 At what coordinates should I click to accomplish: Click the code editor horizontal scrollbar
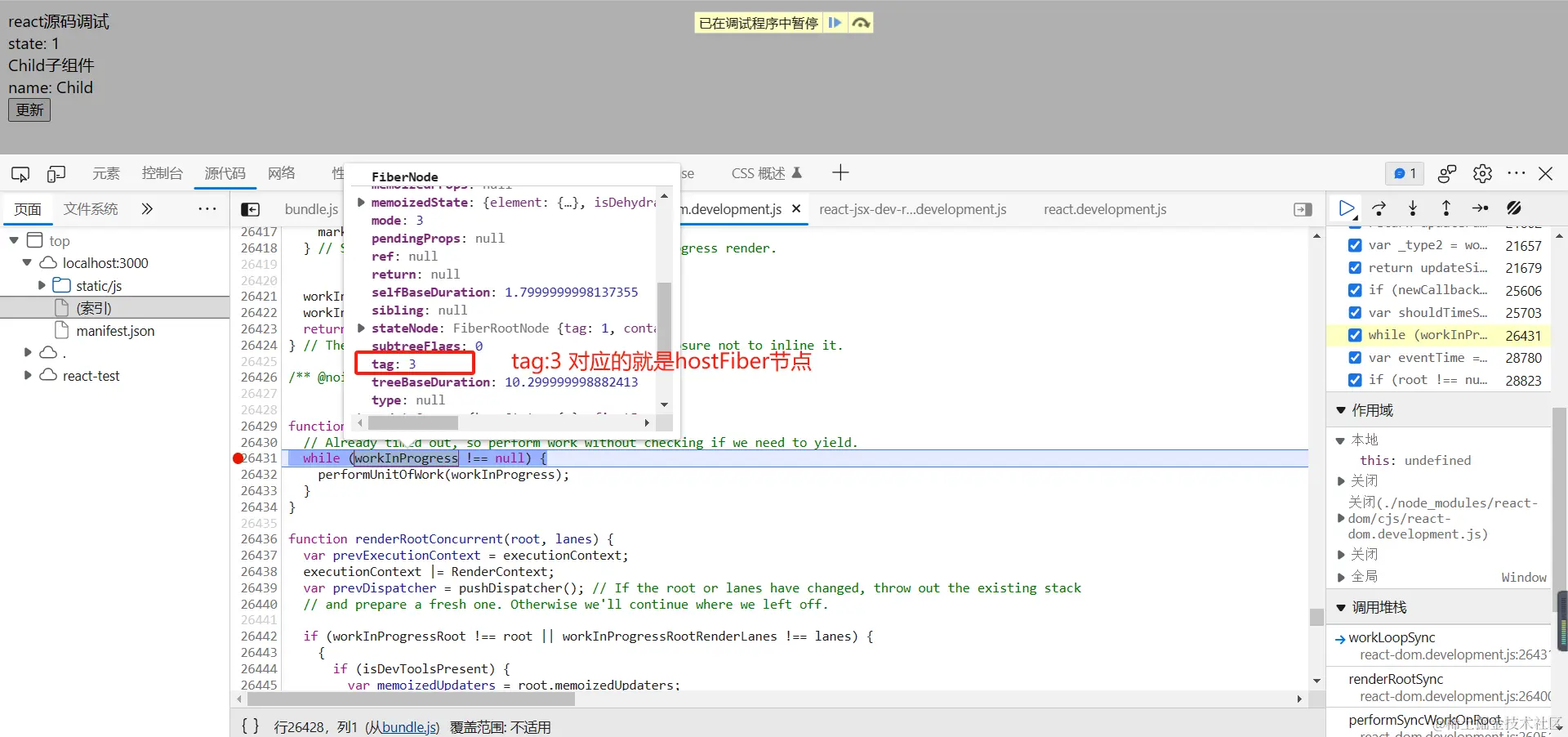[411, 699]
